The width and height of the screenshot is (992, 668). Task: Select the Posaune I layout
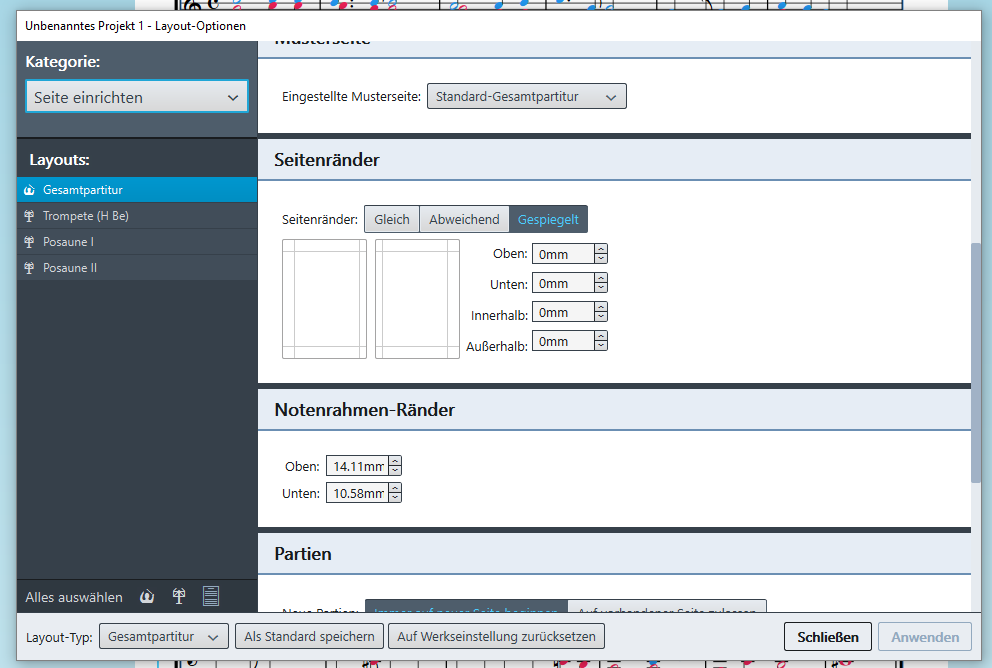click(x=137, y=242)
